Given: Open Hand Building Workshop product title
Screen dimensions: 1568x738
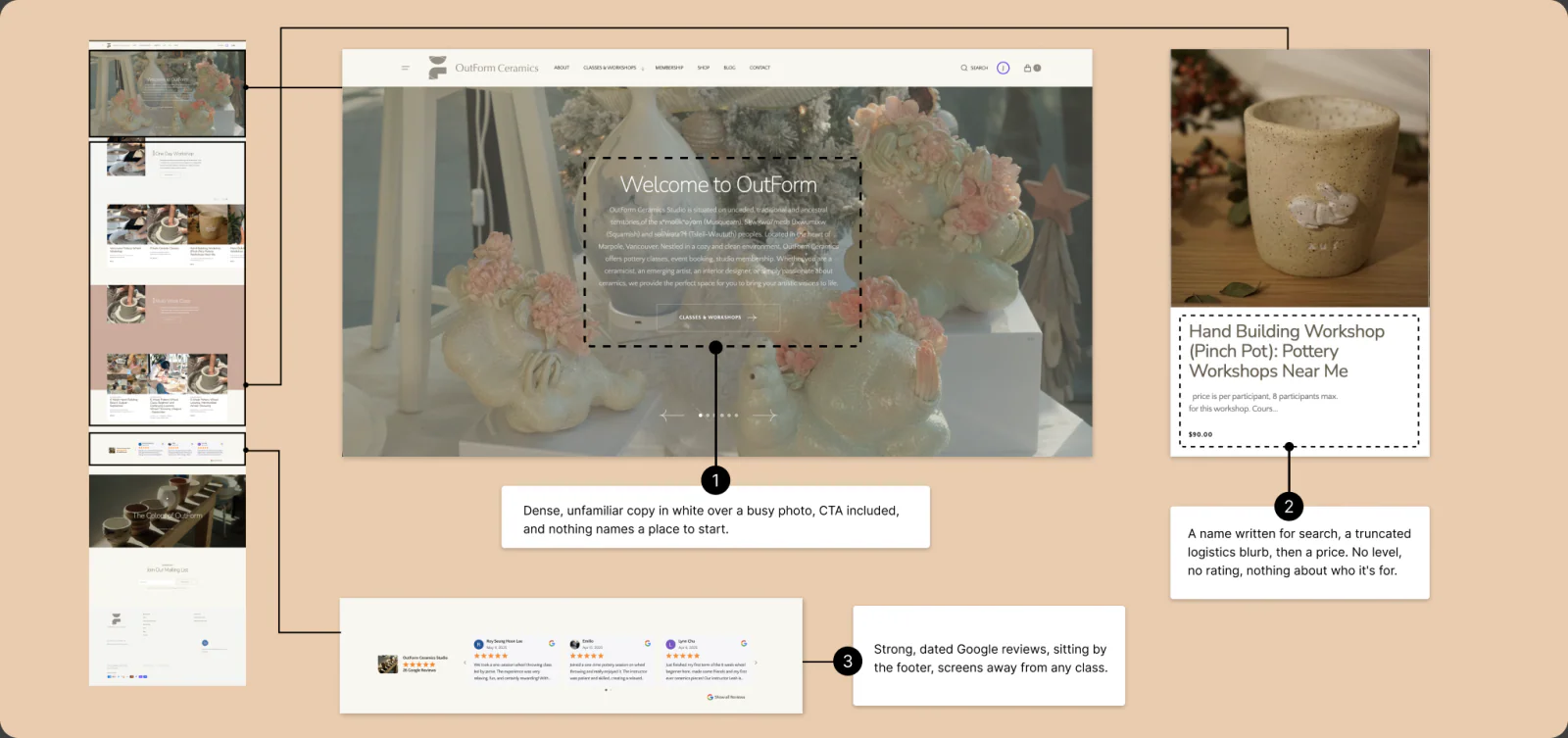Looking at the screenshot, I should point(1287,351).
